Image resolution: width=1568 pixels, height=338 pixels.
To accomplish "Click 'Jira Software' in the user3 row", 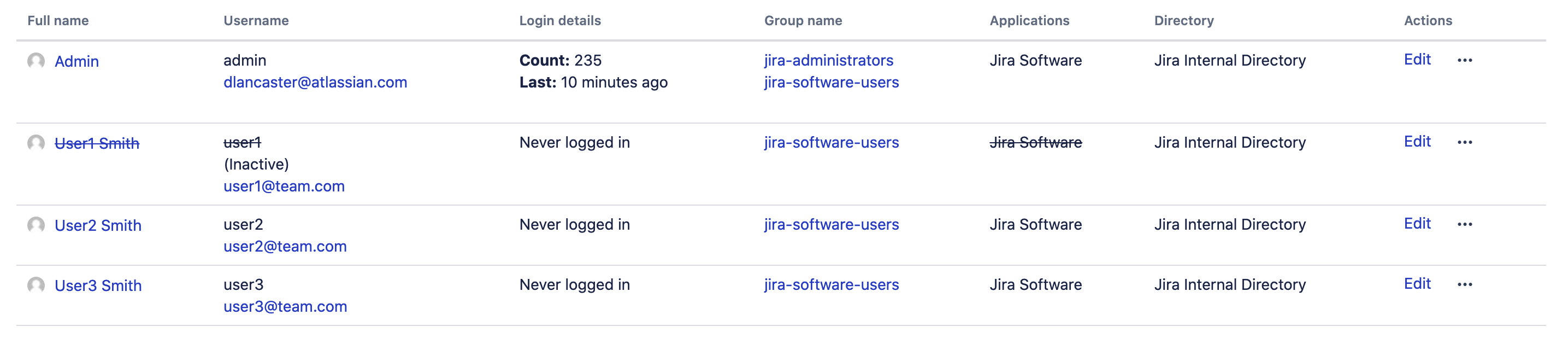I will [x=1036, y=284].
